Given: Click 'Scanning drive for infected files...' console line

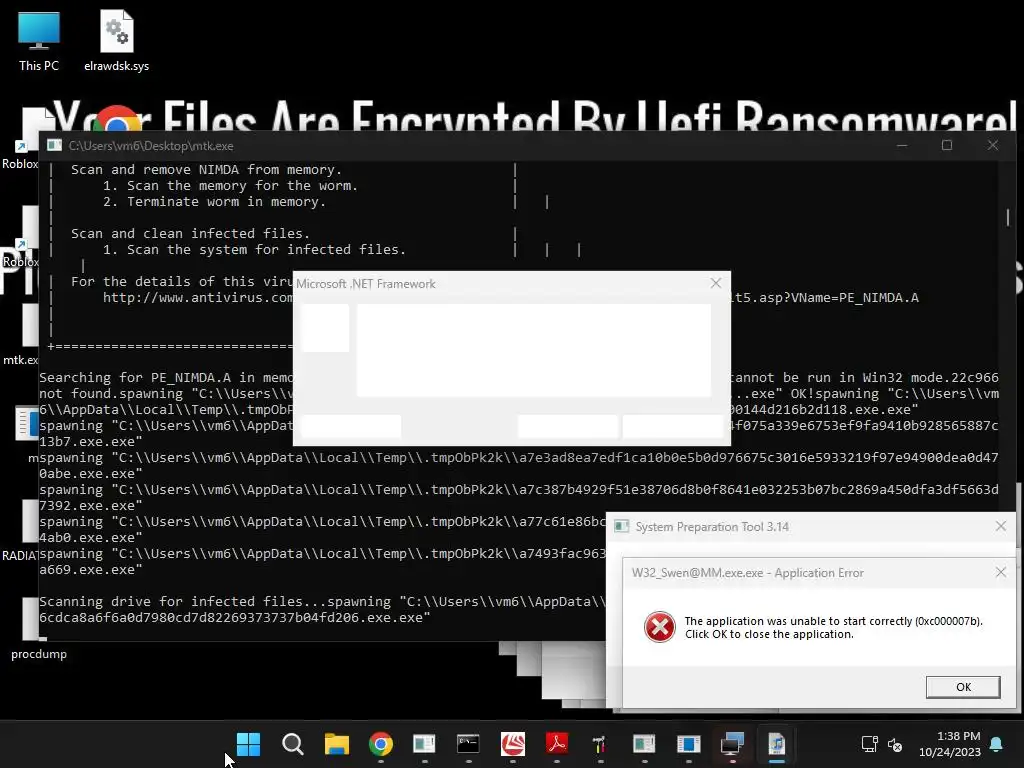Looking at the screenshot, I should click(182, 601).
